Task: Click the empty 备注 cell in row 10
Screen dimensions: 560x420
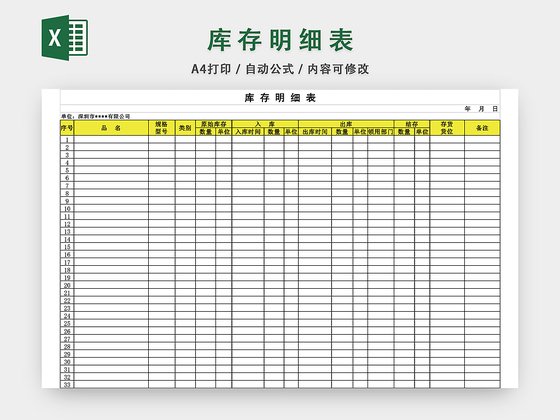Action: (x=482, y=209)
